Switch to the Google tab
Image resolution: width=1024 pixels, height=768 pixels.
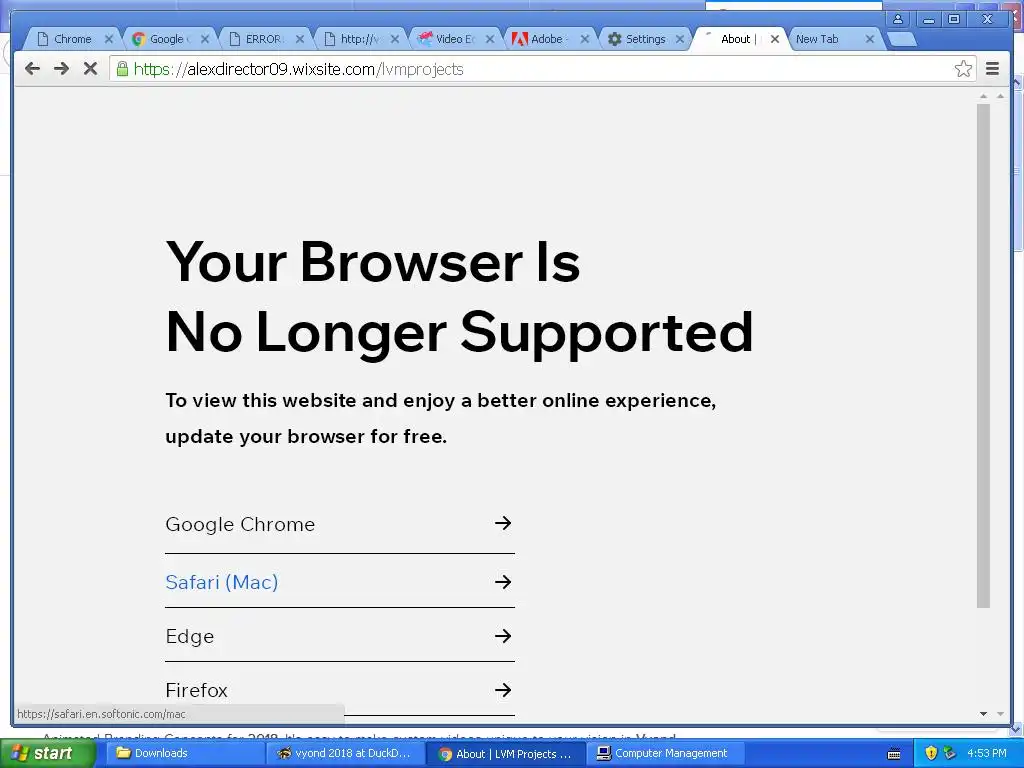coord(167,39)
